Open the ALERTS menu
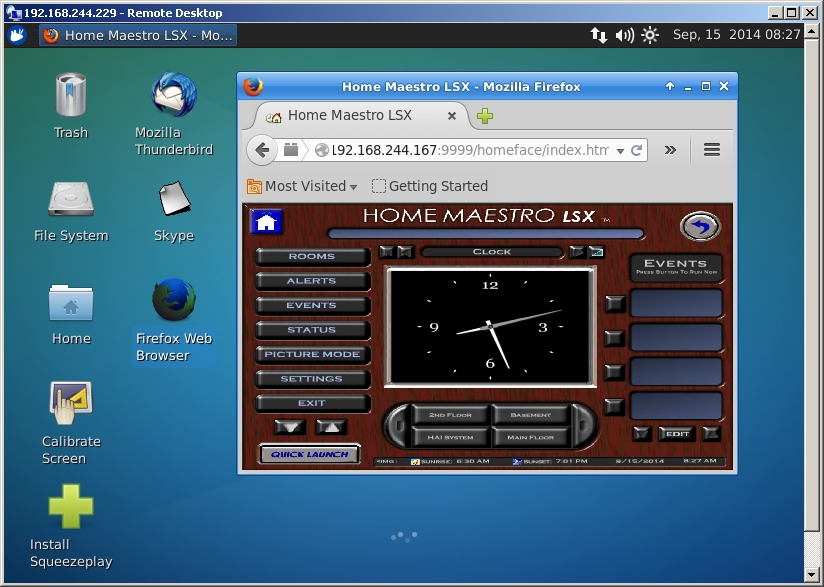 pos(312,281)
